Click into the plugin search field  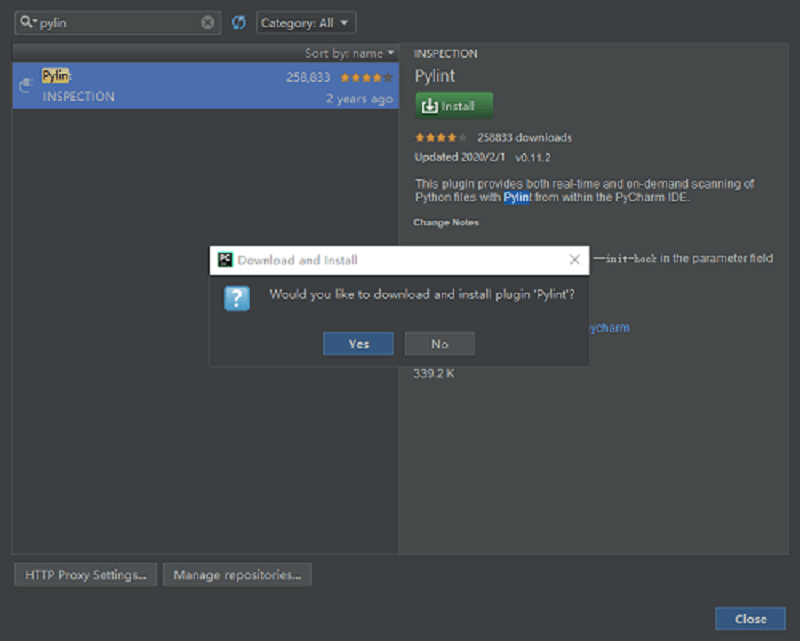[x=118, y=23]
